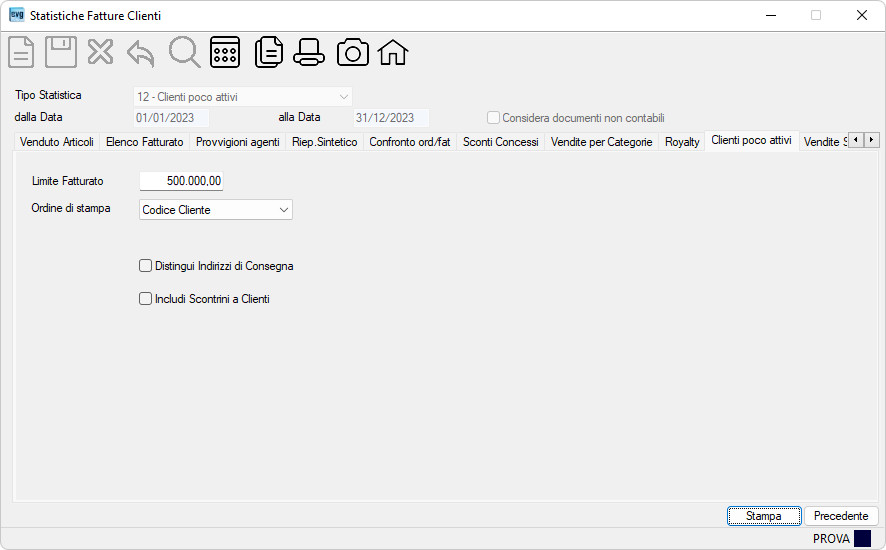This screenshot has width=886, height=550.
Task: Tick the Includi Scontrini a Clienti checkbox
Action: point(145,298)
